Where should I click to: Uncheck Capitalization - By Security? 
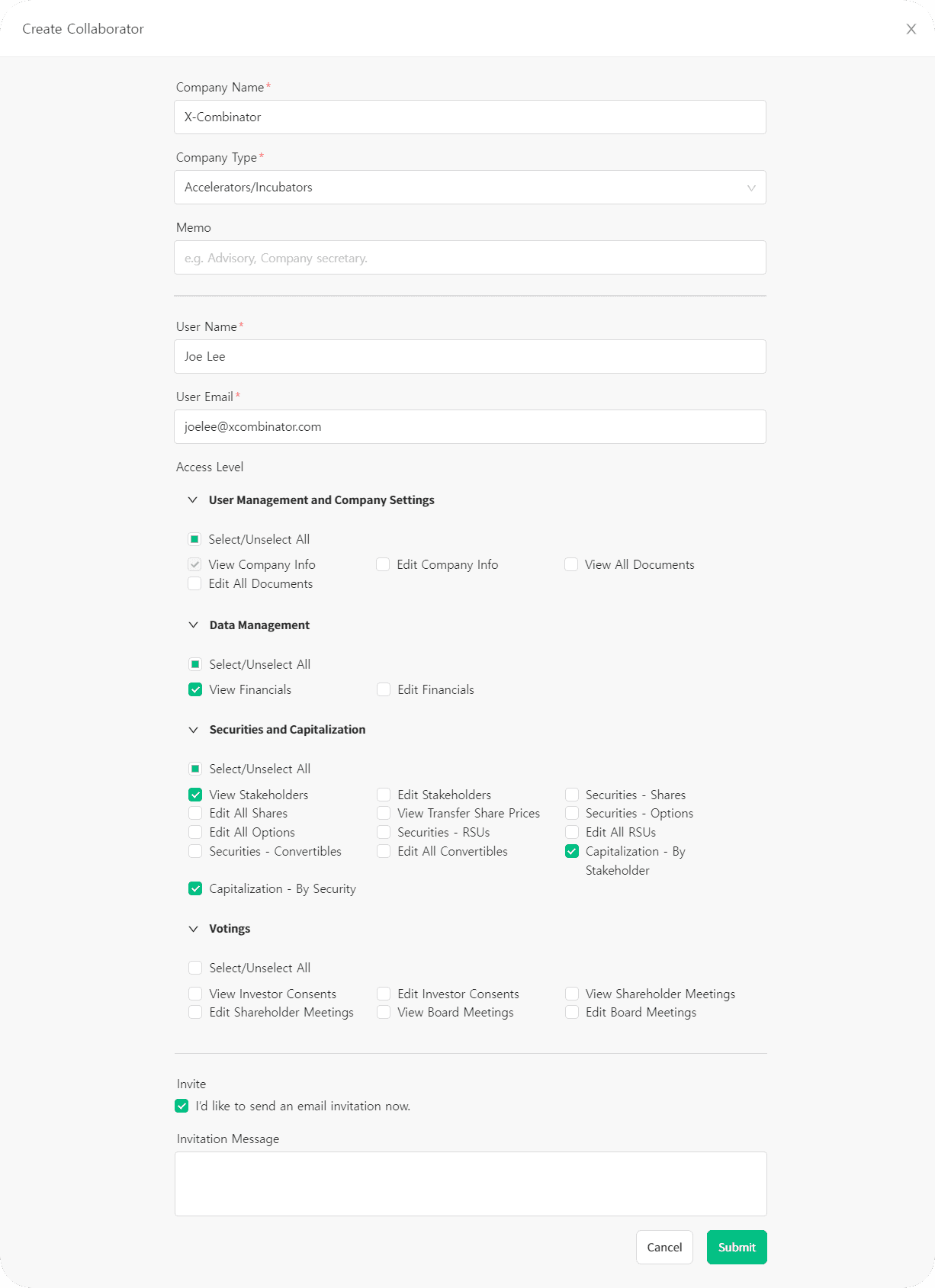click(195, 888)
